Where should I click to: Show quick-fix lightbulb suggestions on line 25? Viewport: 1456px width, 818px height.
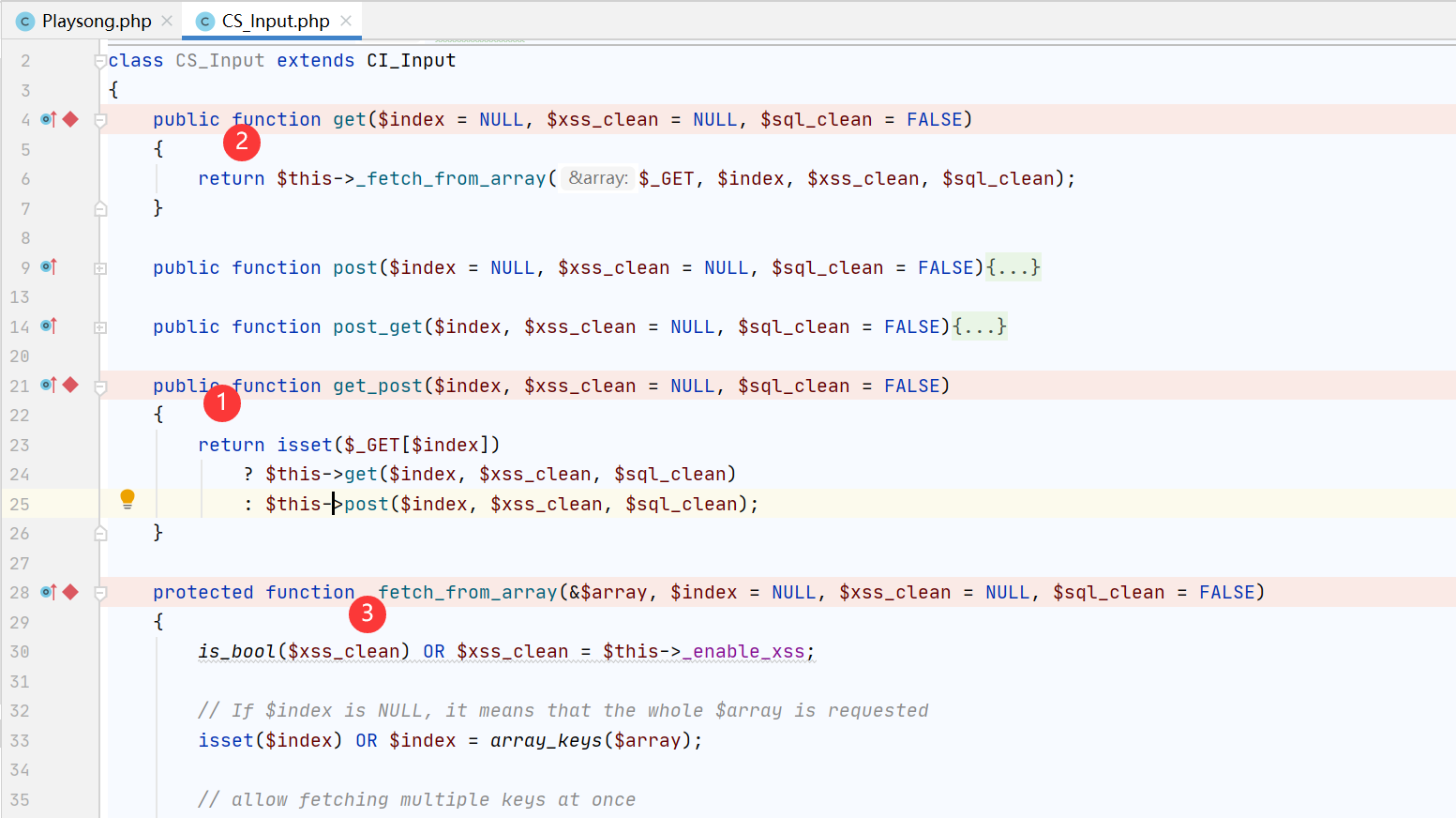[128, 500]
